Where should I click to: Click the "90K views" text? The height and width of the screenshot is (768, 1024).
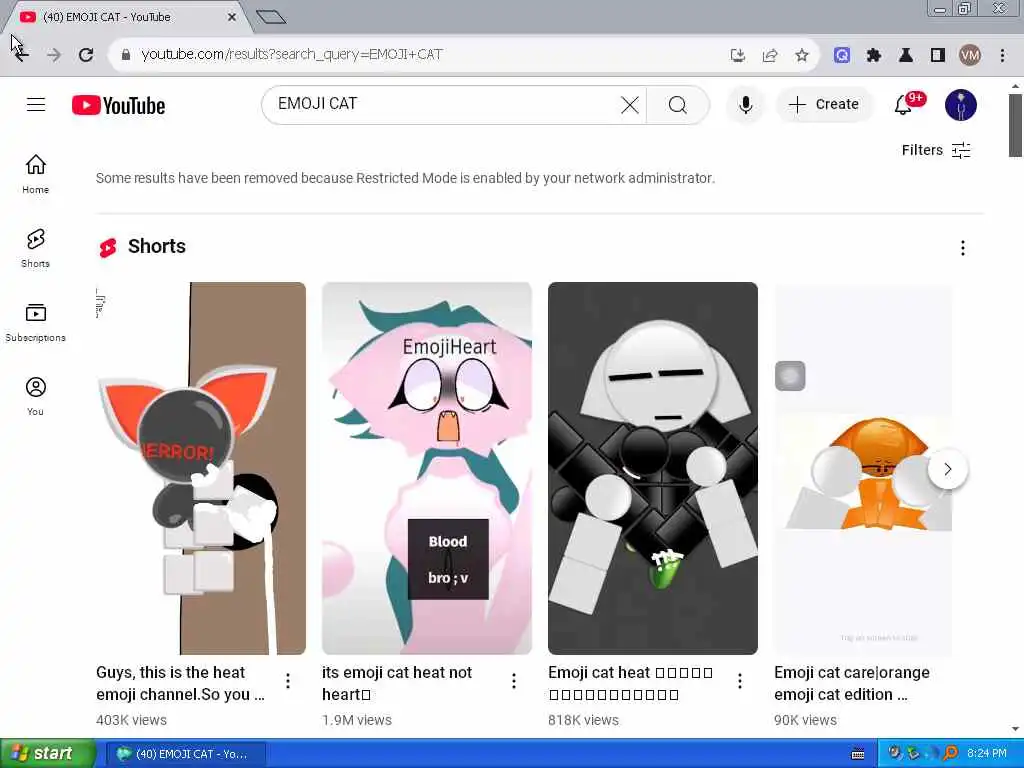coord(805,720)
